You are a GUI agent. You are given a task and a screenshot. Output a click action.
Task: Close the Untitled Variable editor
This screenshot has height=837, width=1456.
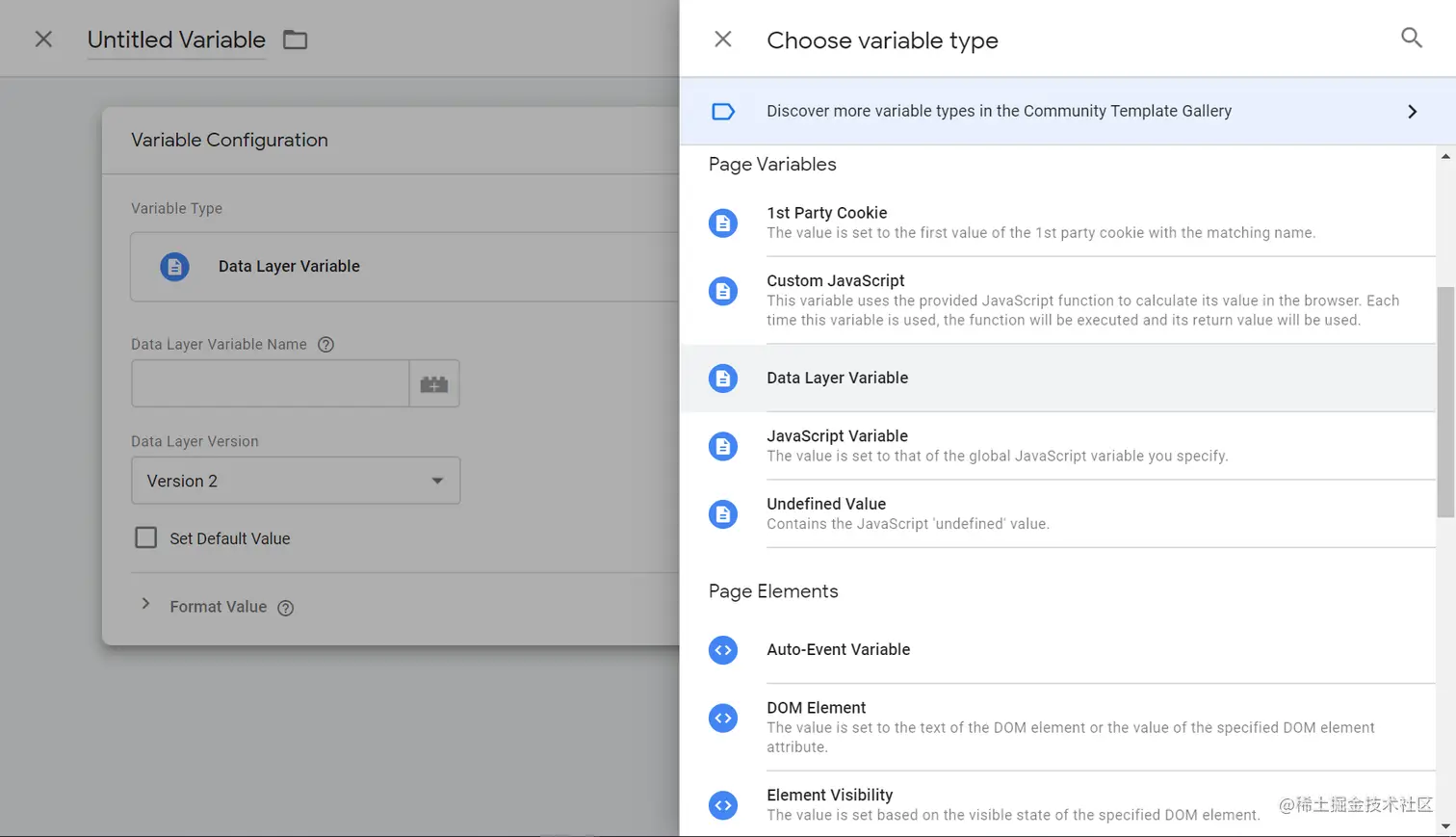click(43, 39)
